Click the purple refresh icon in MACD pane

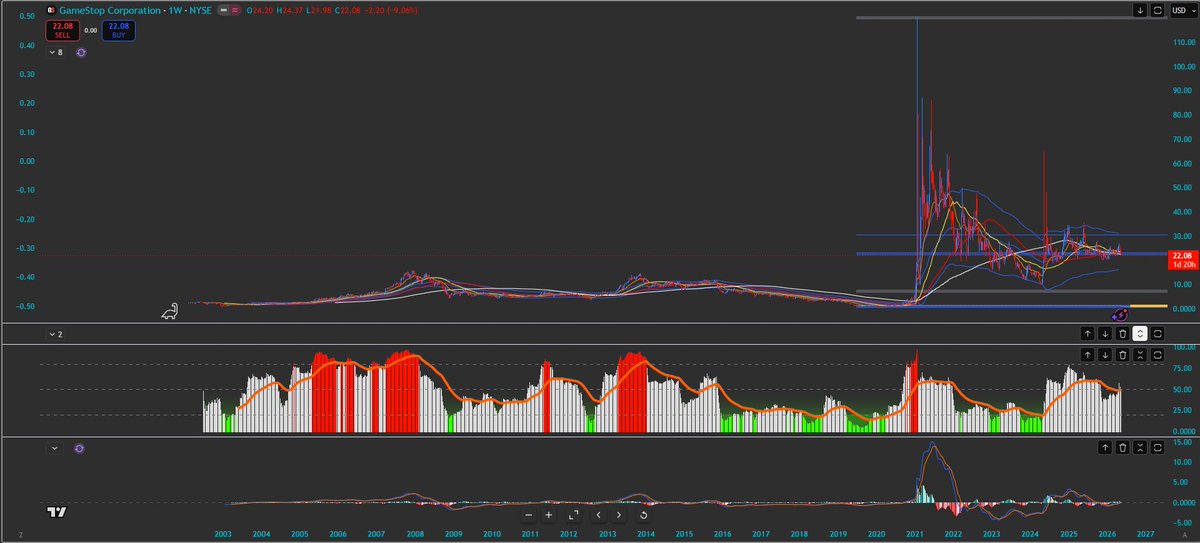click(80, 449)
